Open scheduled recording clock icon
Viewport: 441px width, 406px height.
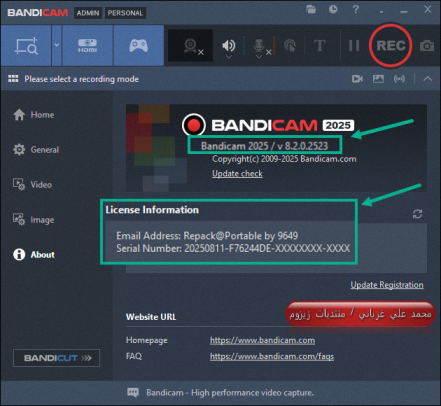pos(333,9)
